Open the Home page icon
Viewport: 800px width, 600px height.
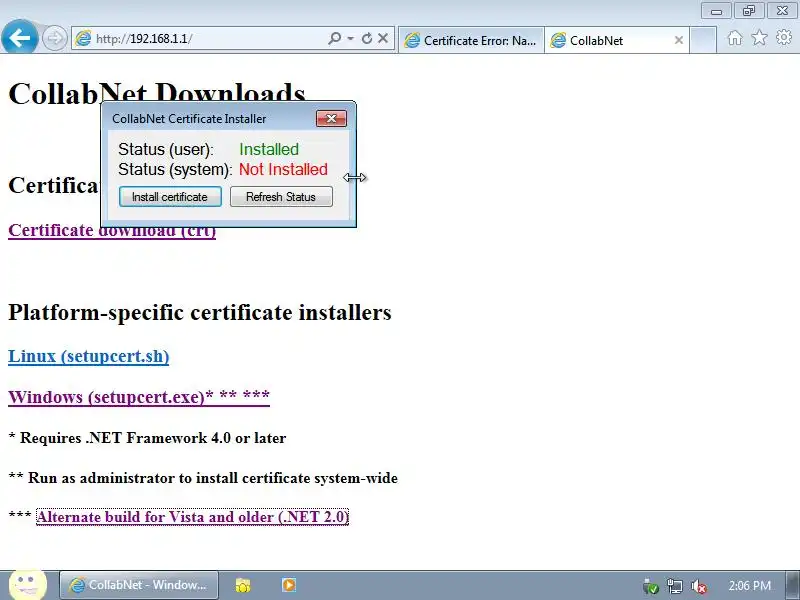(x=735, y=38)
